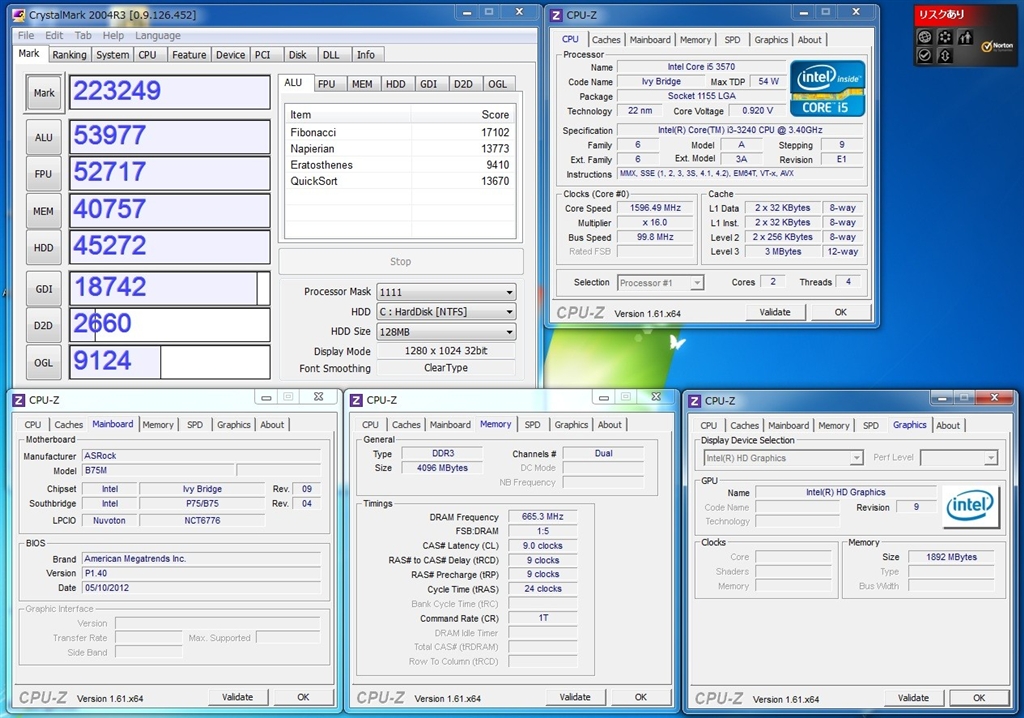1024x718 pixels.
Task: Click the Mark total score field 223249
Action: (x=170, y=91)
